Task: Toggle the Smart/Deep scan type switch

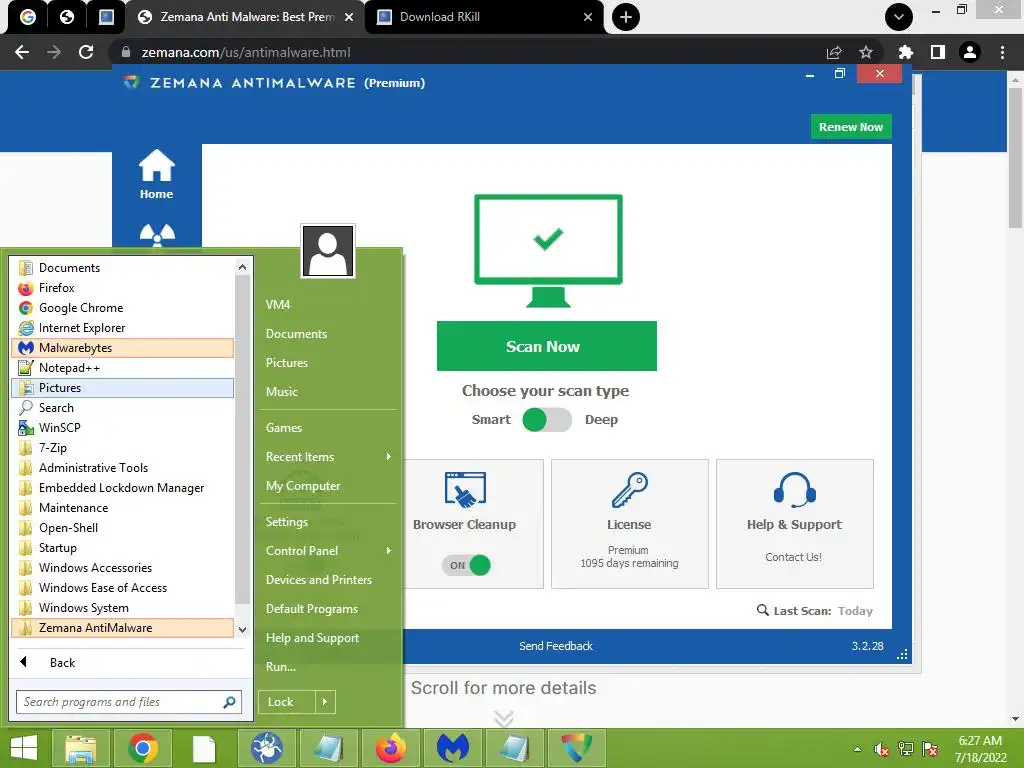Action: (x=547, y=420)
